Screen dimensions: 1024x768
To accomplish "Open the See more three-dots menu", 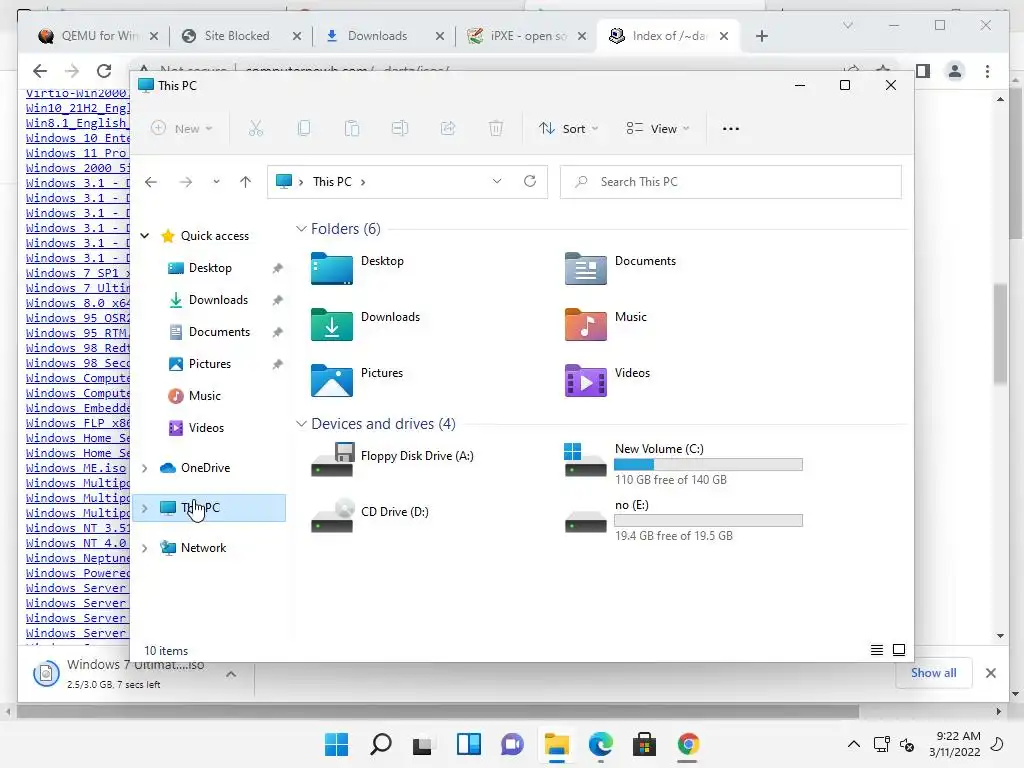I will coord(731,129).
